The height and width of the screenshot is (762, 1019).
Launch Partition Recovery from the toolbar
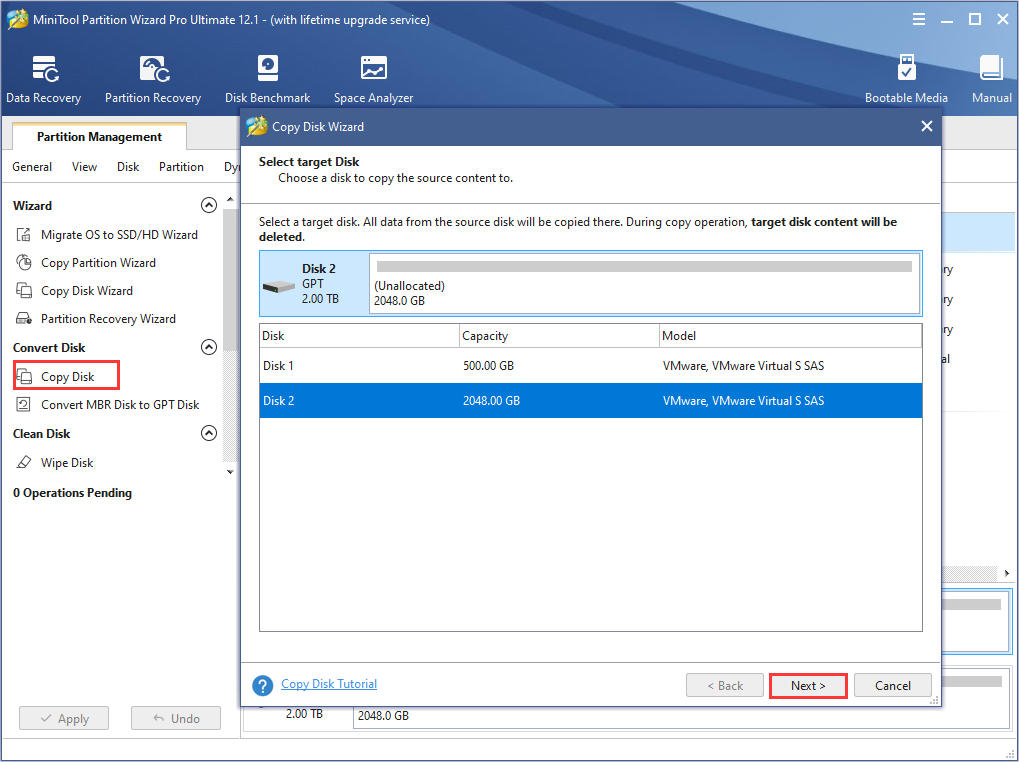point(153,80)
